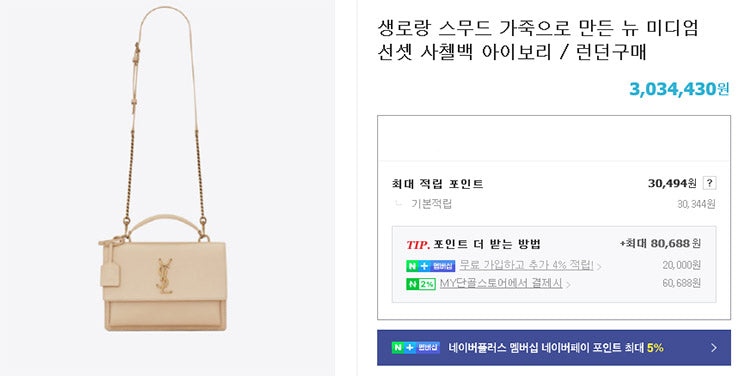Click the green N 2% badge
The width and height of the screenshot is (750, 376).
pyautogui.click(x=420, y=284)
